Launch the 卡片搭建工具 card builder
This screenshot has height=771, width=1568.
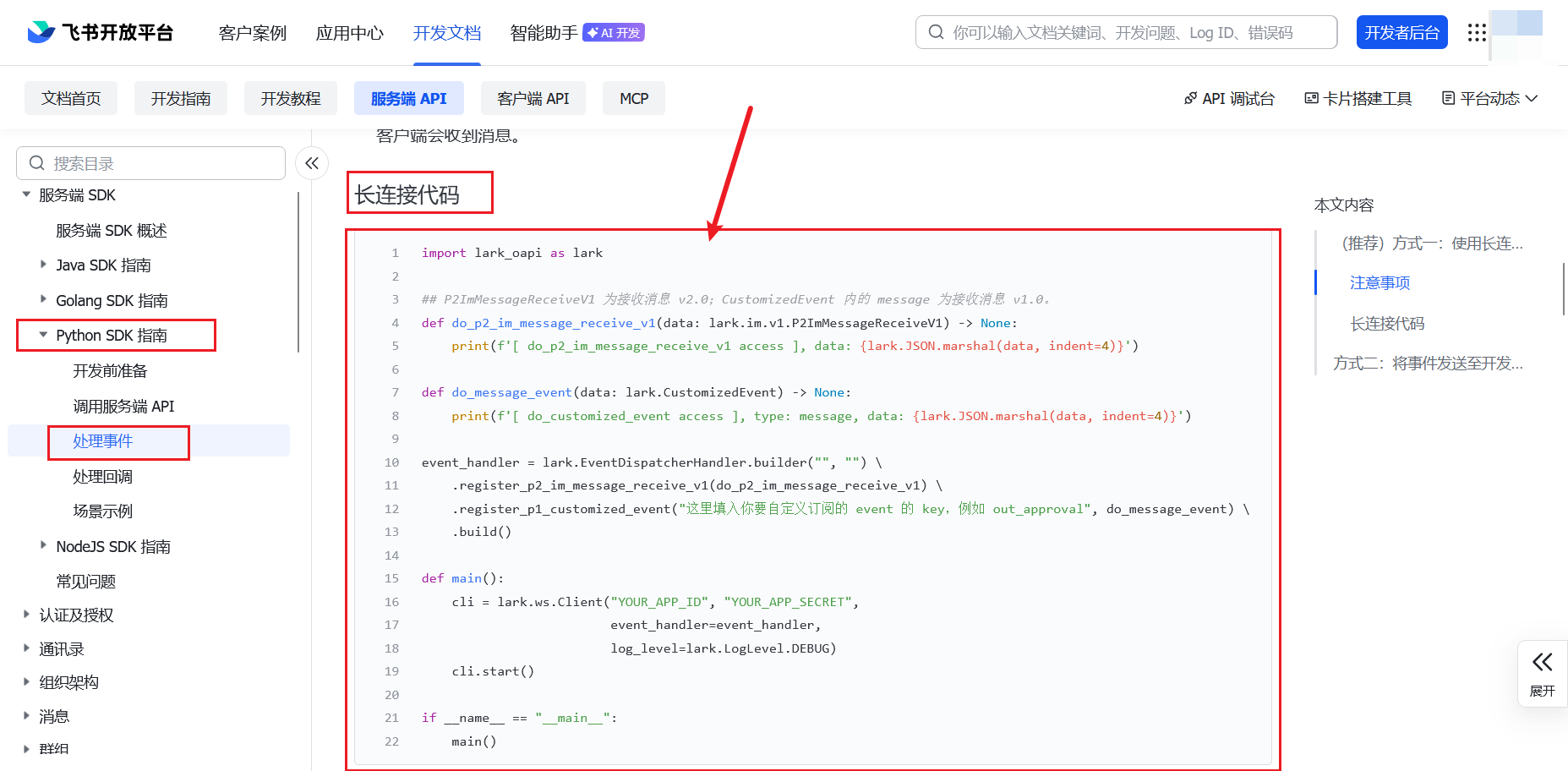(1358, 98)
